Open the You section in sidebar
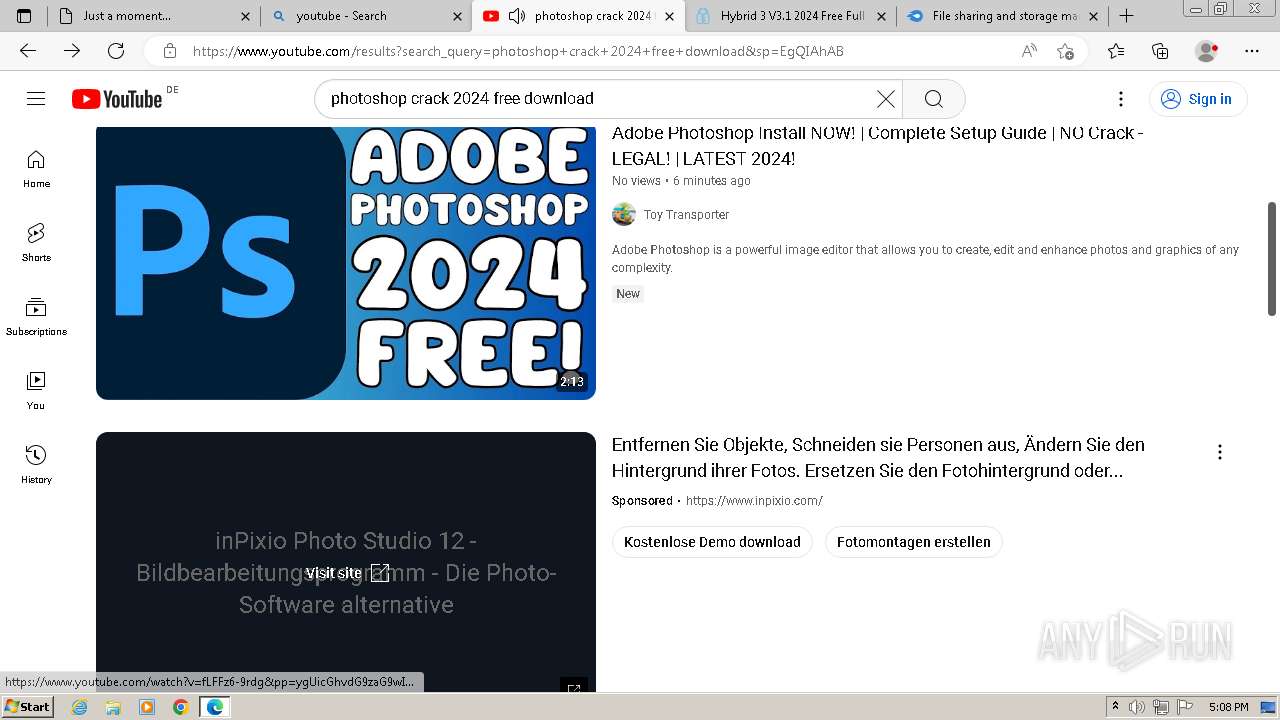This screenshot has height=720, width=1280. pyautogui.click(x=36, y=391)
